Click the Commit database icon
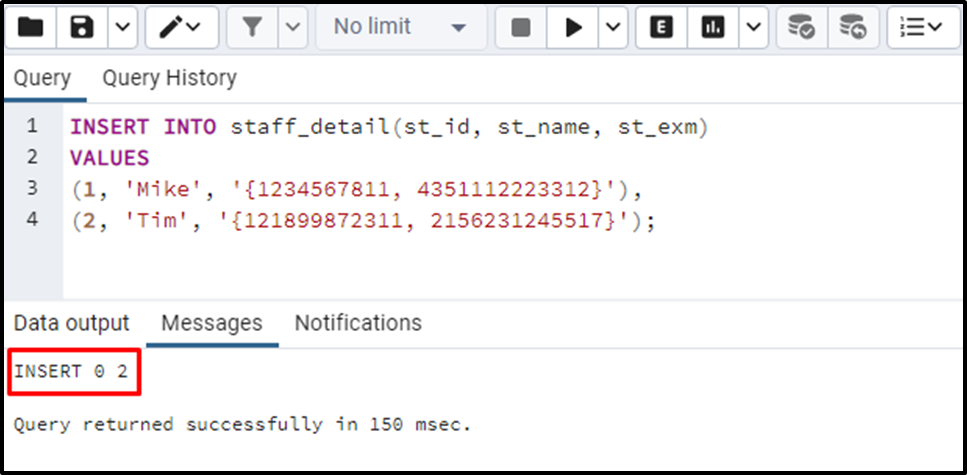Screen dimensions: 967x475 click(x=802, y=27)
